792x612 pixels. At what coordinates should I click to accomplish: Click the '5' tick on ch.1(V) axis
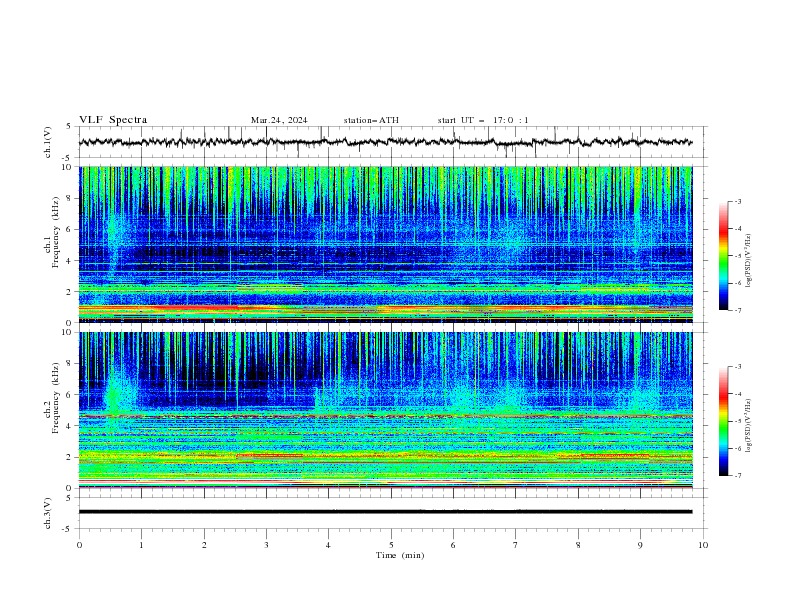click(70, 126)
